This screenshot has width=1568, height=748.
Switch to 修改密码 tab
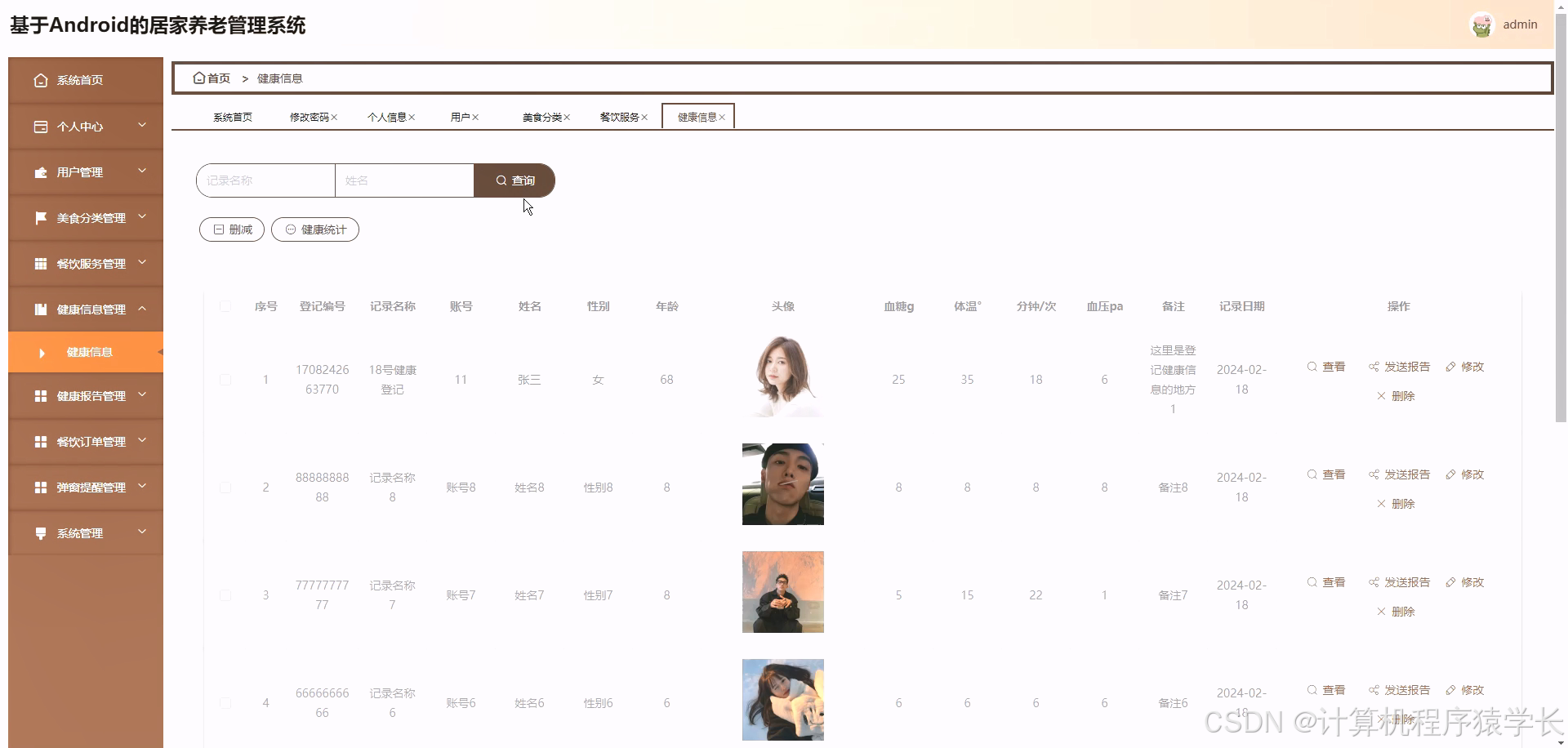309,118
